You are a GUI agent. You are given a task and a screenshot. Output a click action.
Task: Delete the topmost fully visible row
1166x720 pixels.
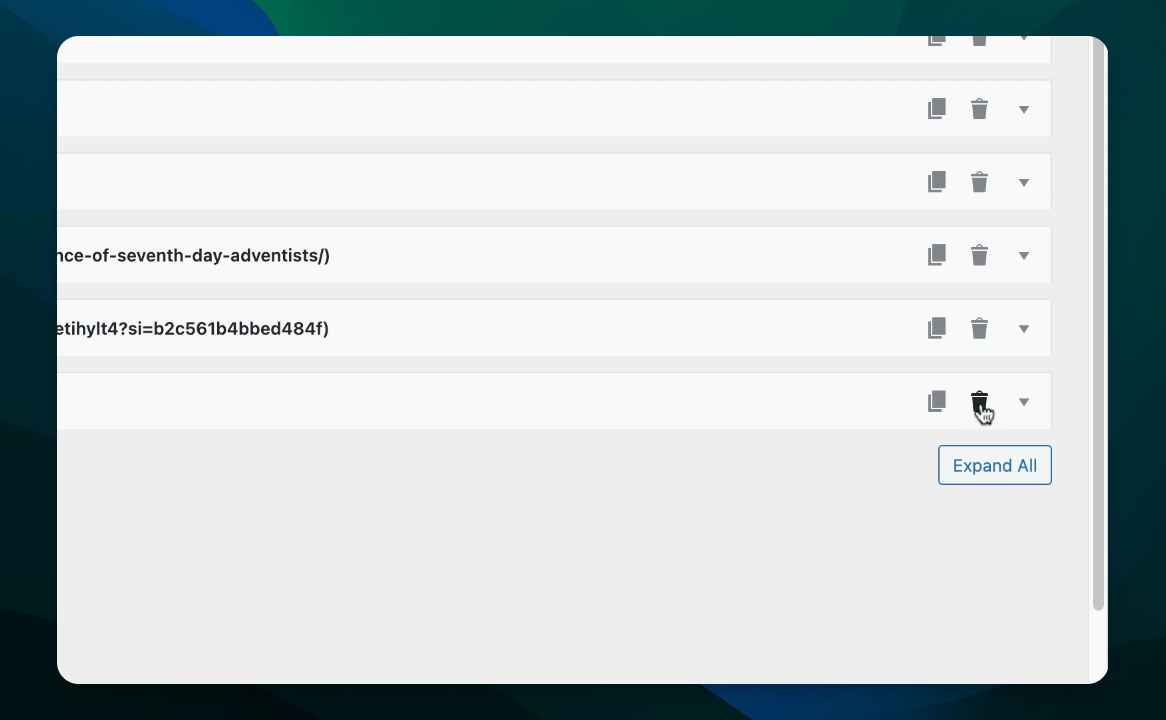979,109
